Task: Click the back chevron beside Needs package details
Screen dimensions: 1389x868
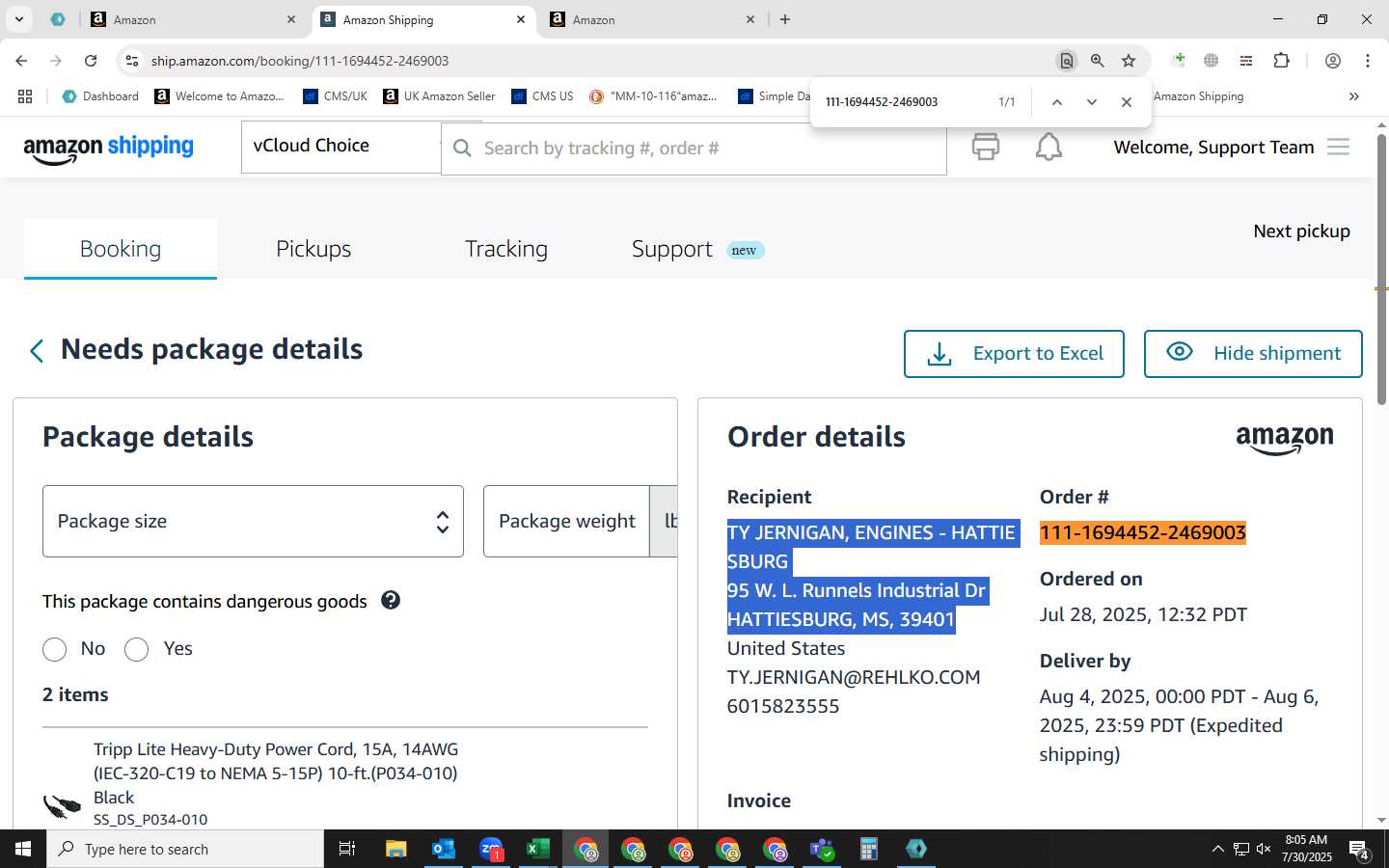Action: click(x=37, y=351)
